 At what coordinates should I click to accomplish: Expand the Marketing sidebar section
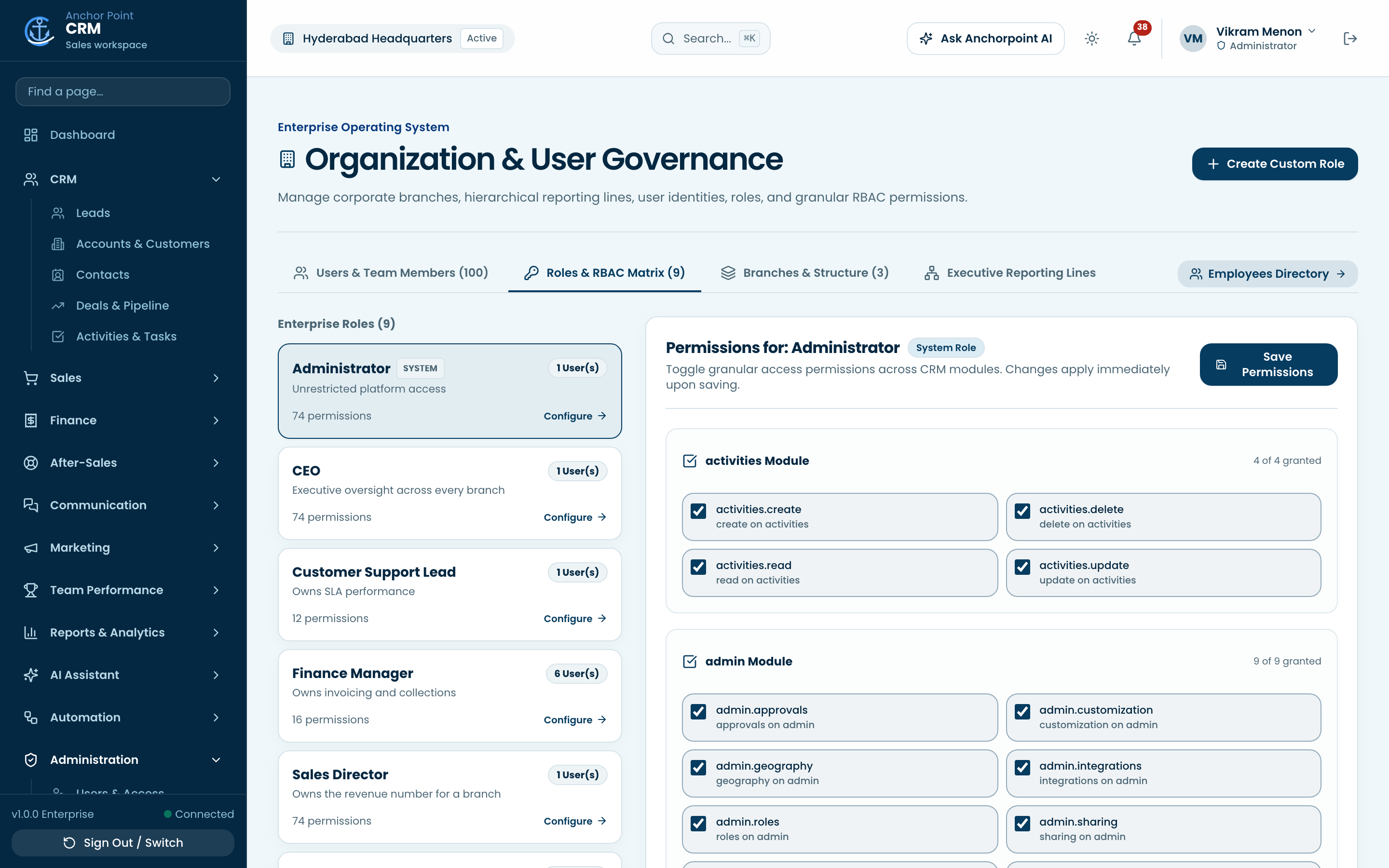tap(123, 548)
